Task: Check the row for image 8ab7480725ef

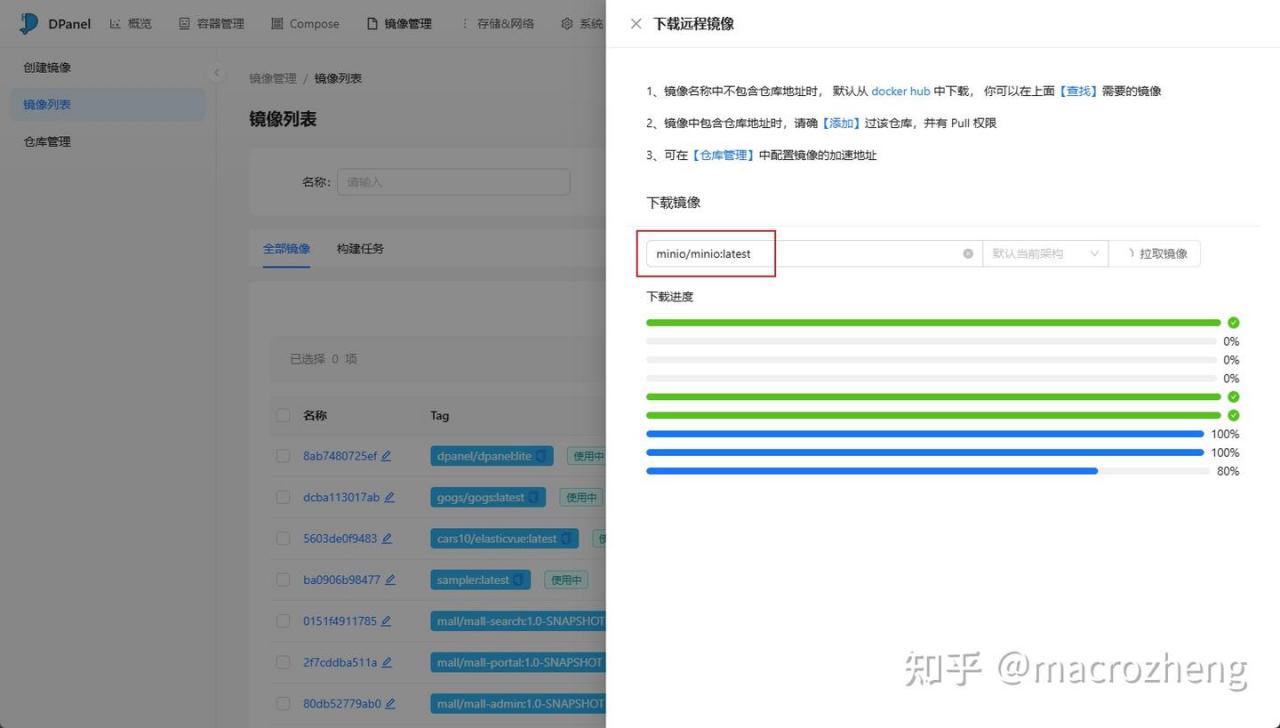Action: [283, 456]
